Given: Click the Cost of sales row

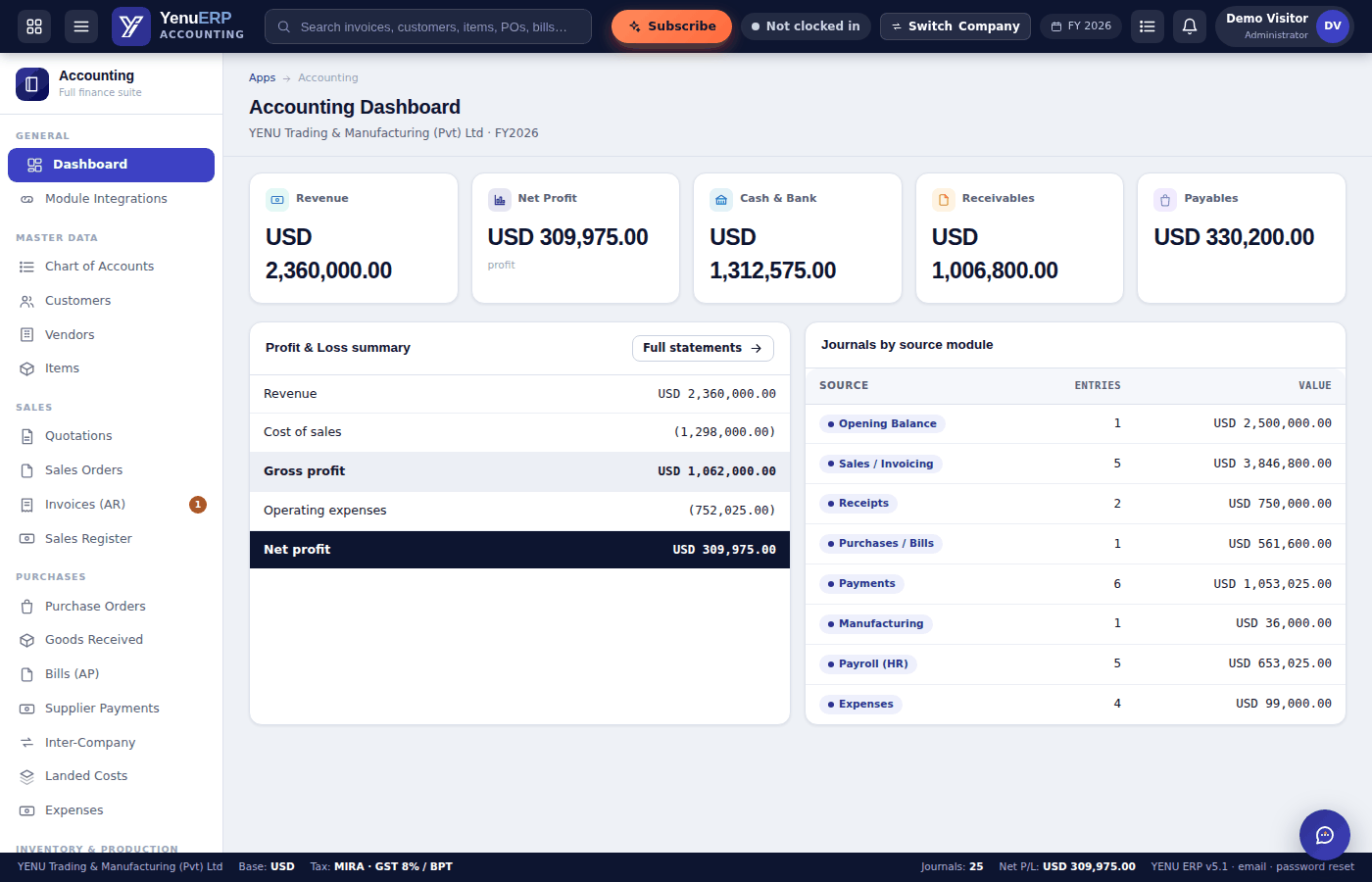Looking at the screenshot, I should pyautogui.click(x=519, y=432).
